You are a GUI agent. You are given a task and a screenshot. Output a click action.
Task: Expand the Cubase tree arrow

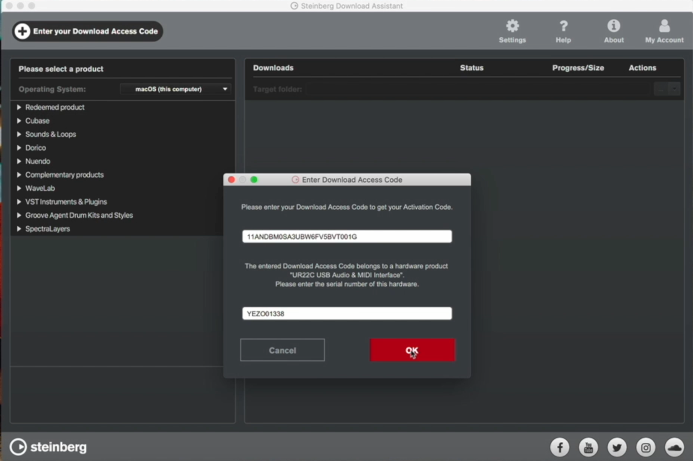19,121
